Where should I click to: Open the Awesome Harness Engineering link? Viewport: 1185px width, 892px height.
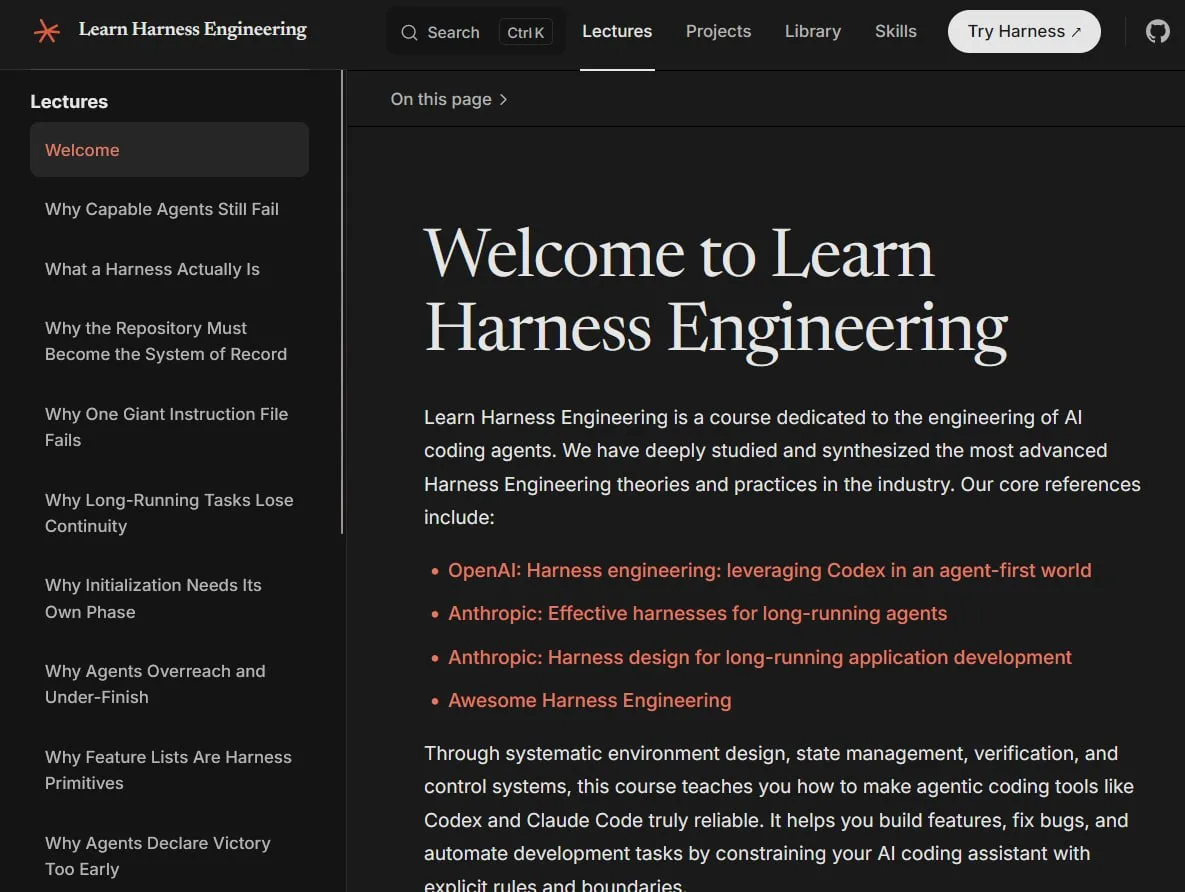pyautogui.click(x=589, y=700)
